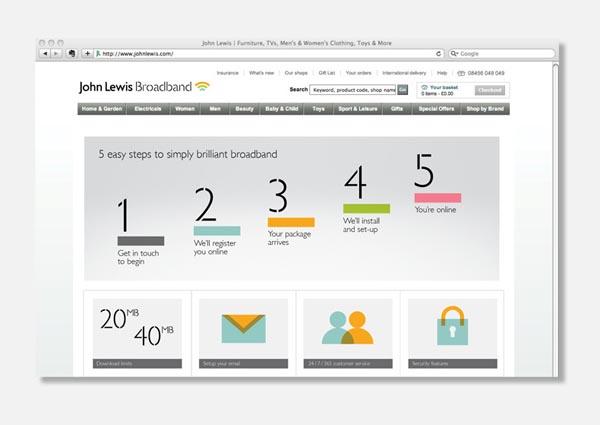Image resolution: width=600 pixels, height=425 pixels.
Task: Click the 24/7/365 customer service label bar
Action: click(x=348, y=363)
